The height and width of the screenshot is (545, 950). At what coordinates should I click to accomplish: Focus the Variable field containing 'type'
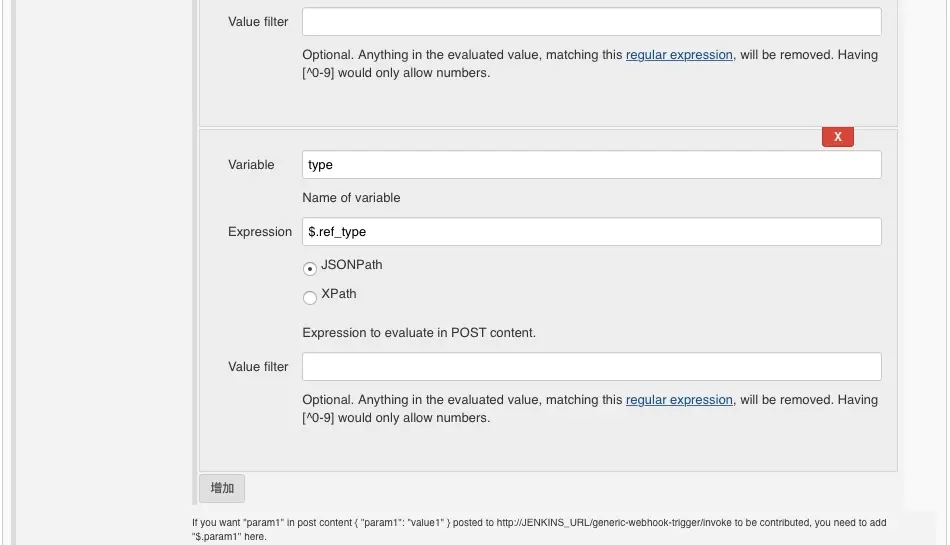(x=591, y=165)
